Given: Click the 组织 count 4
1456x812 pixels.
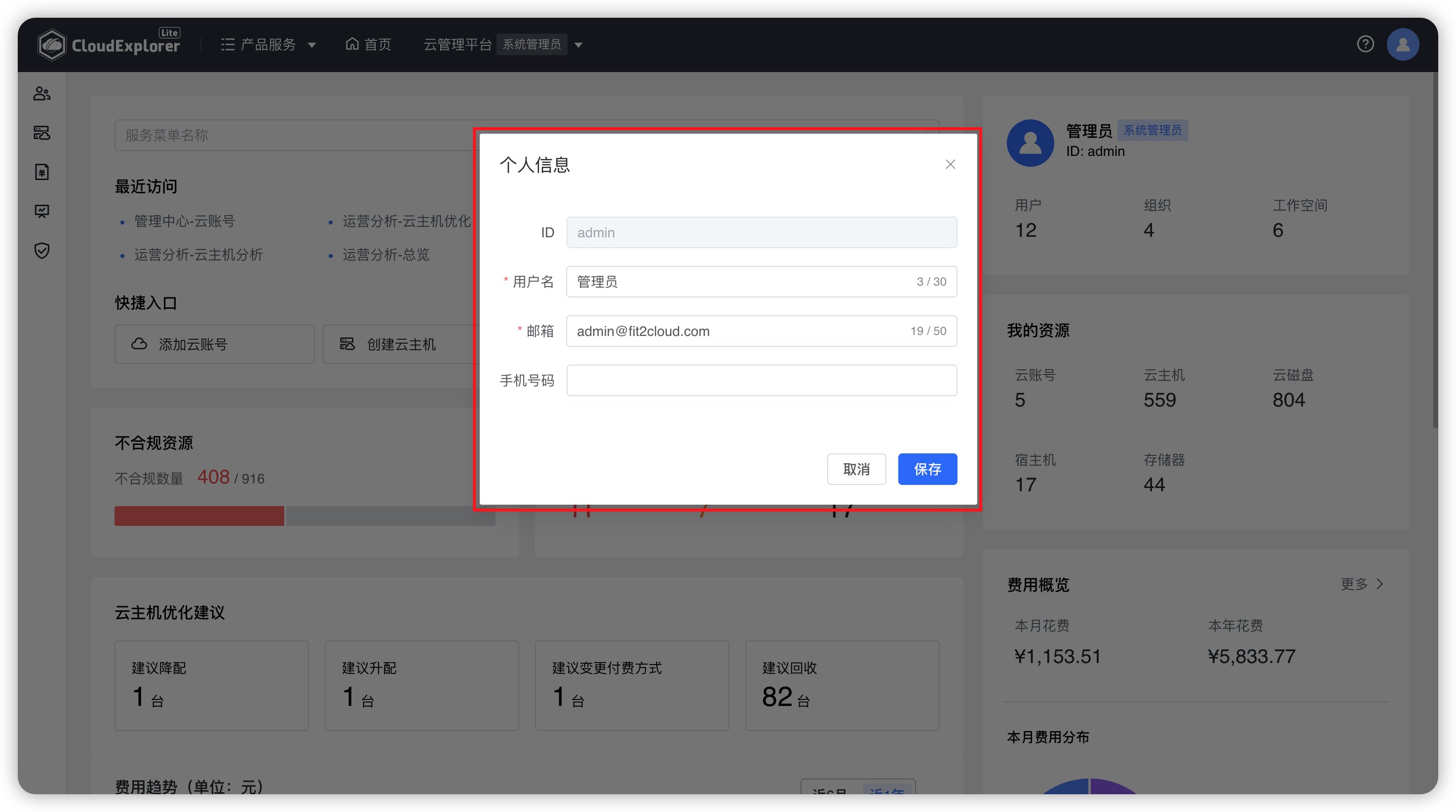Looking at the screenshot, I should tap(1149, 230).
